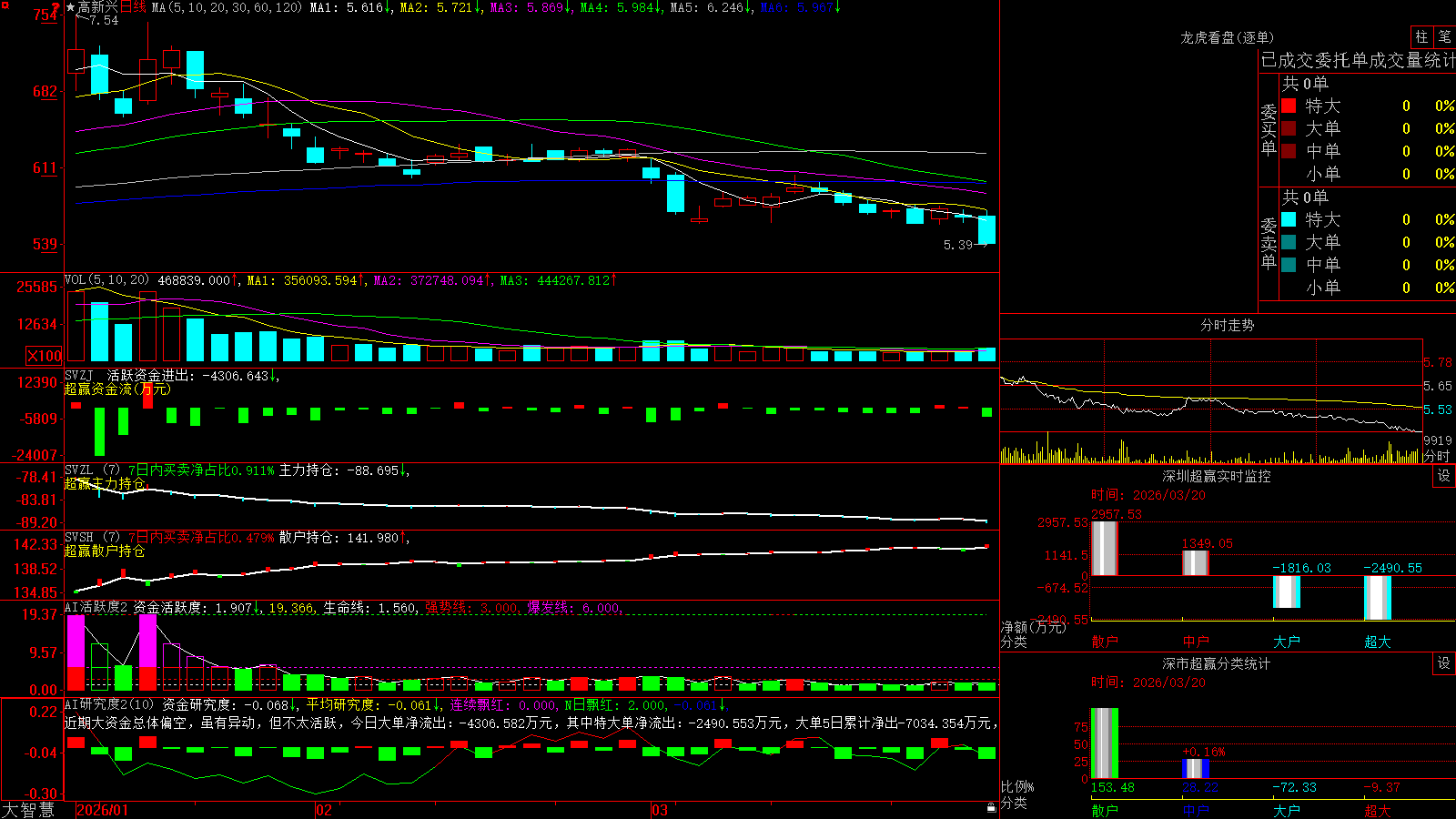Viewport: 1456px width, 819px height.
Task: Open 设 settings for 深圳超赢实时监控
Action: tap(1444, 476)
